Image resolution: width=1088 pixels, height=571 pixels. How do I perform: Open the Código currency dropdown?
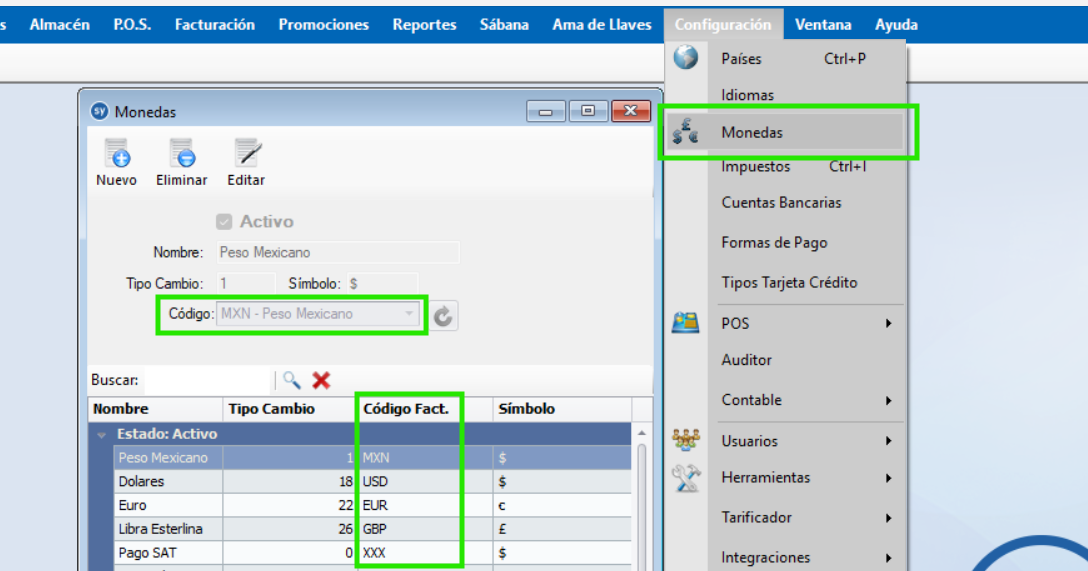409,314
